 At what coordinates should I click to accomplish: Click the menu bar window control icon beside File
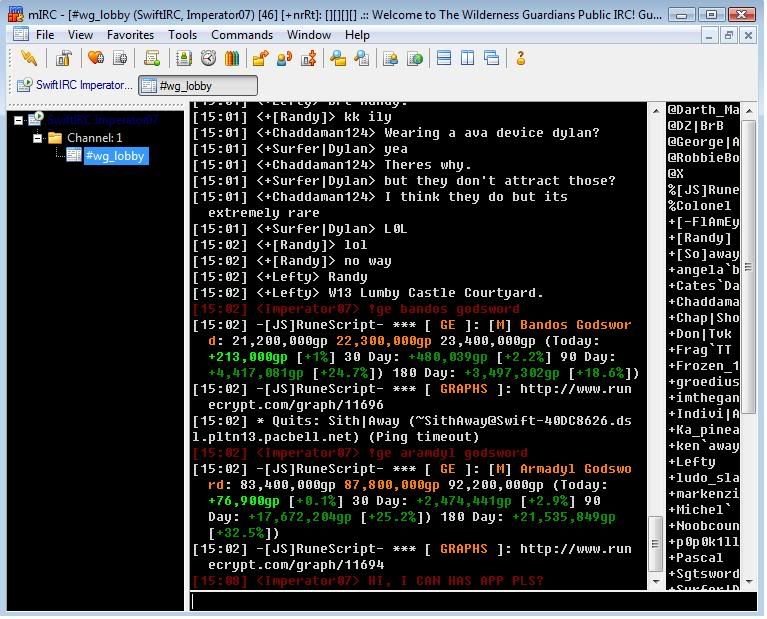[x=21, y=34]
